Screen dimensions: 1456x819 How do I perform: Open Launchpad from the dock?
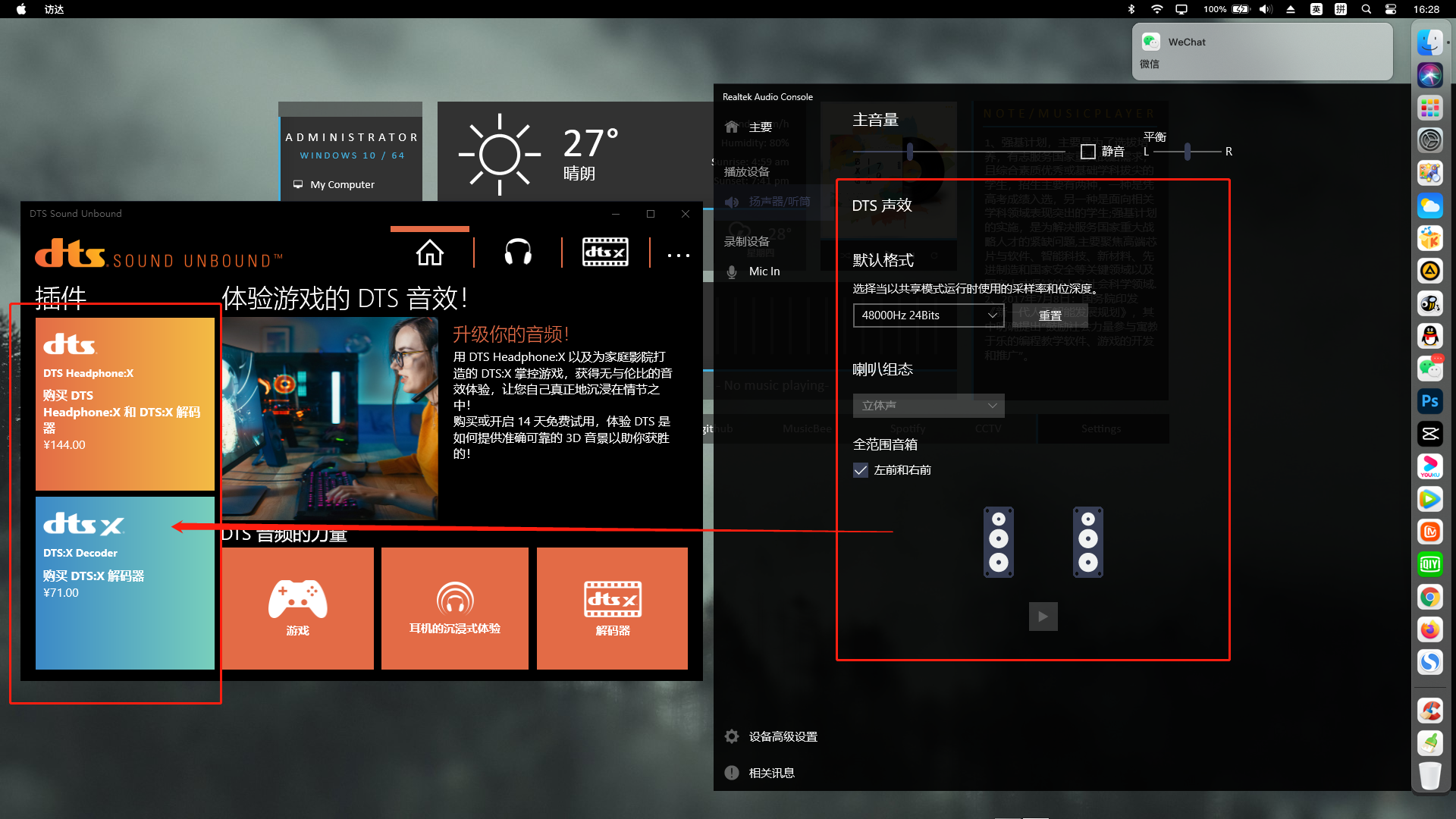click(1430, 108)
